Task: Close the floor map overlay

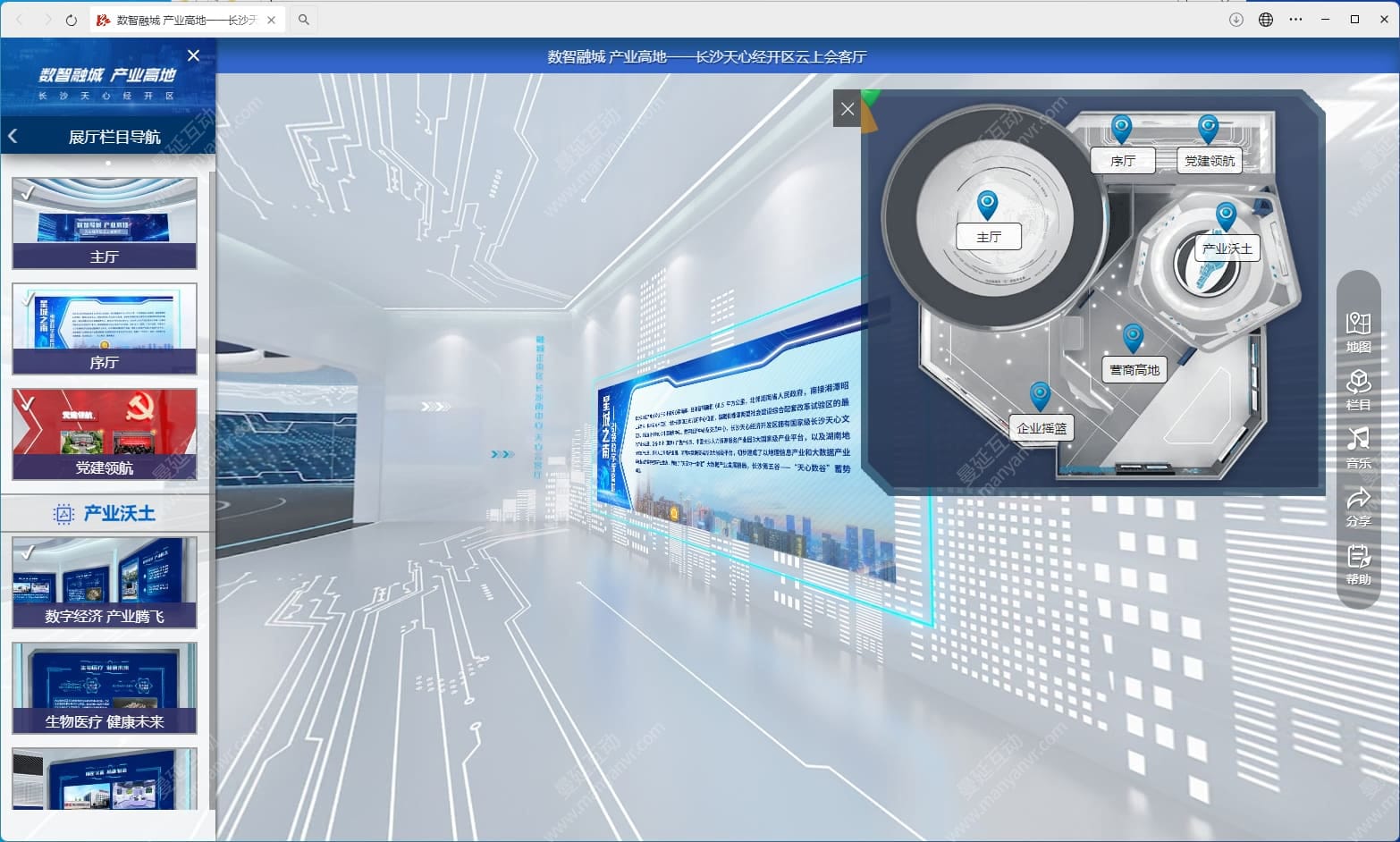Action: [x=848, y=109]
